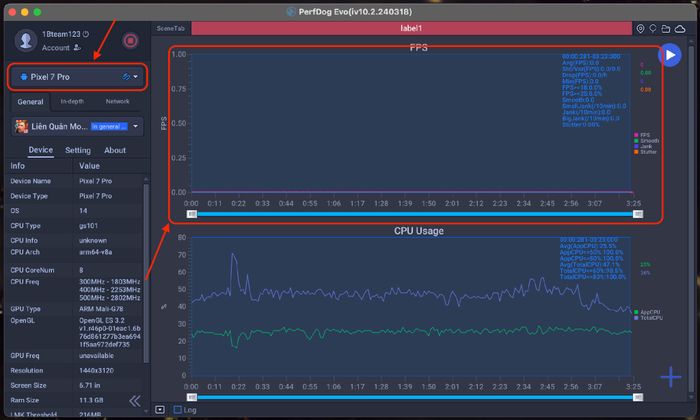The image size is (700, 420).
Task: Click the Value column header
Action: 89,166
